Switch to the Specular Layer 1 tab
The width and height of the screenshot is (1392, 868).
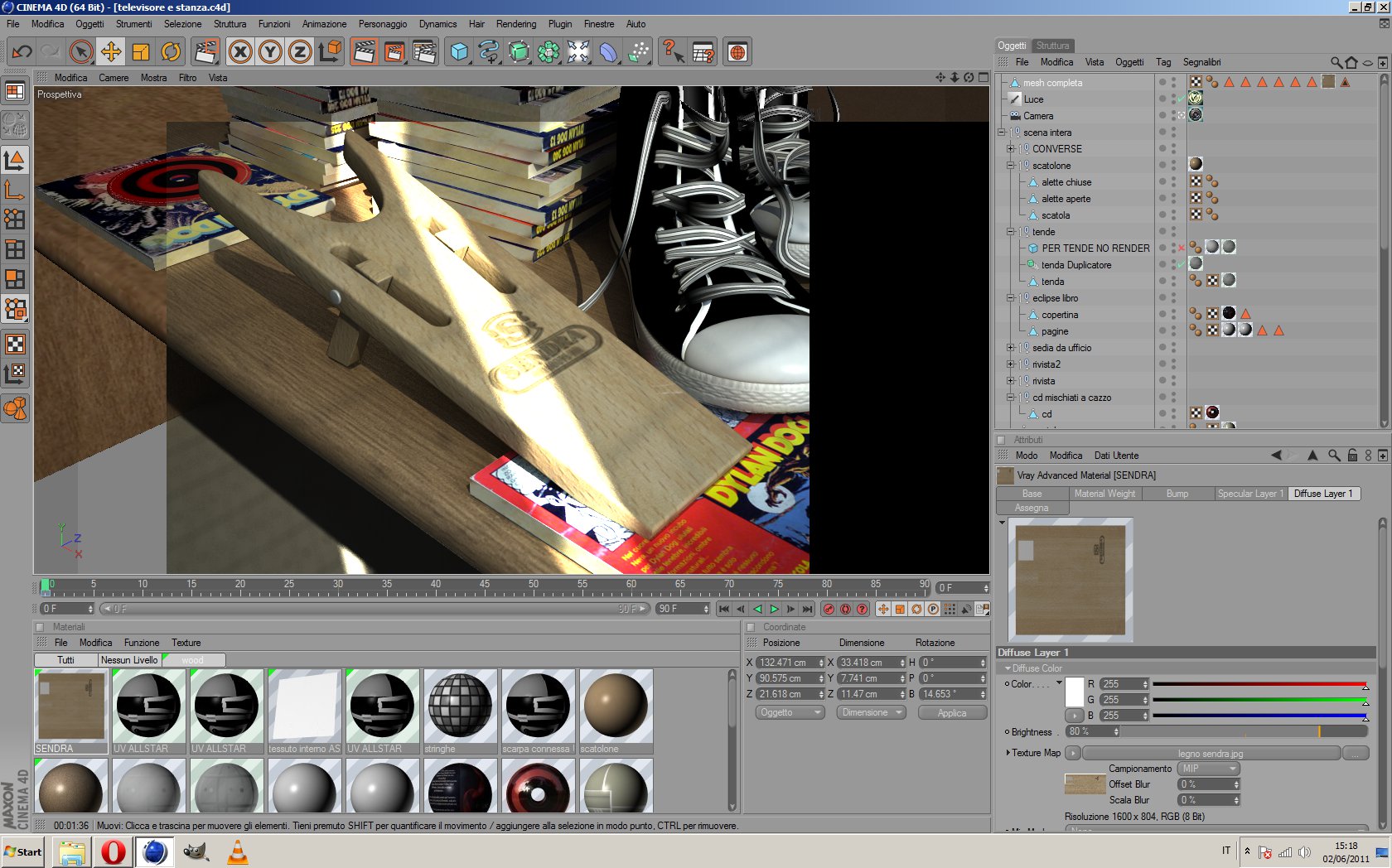tap(1249, 494)
